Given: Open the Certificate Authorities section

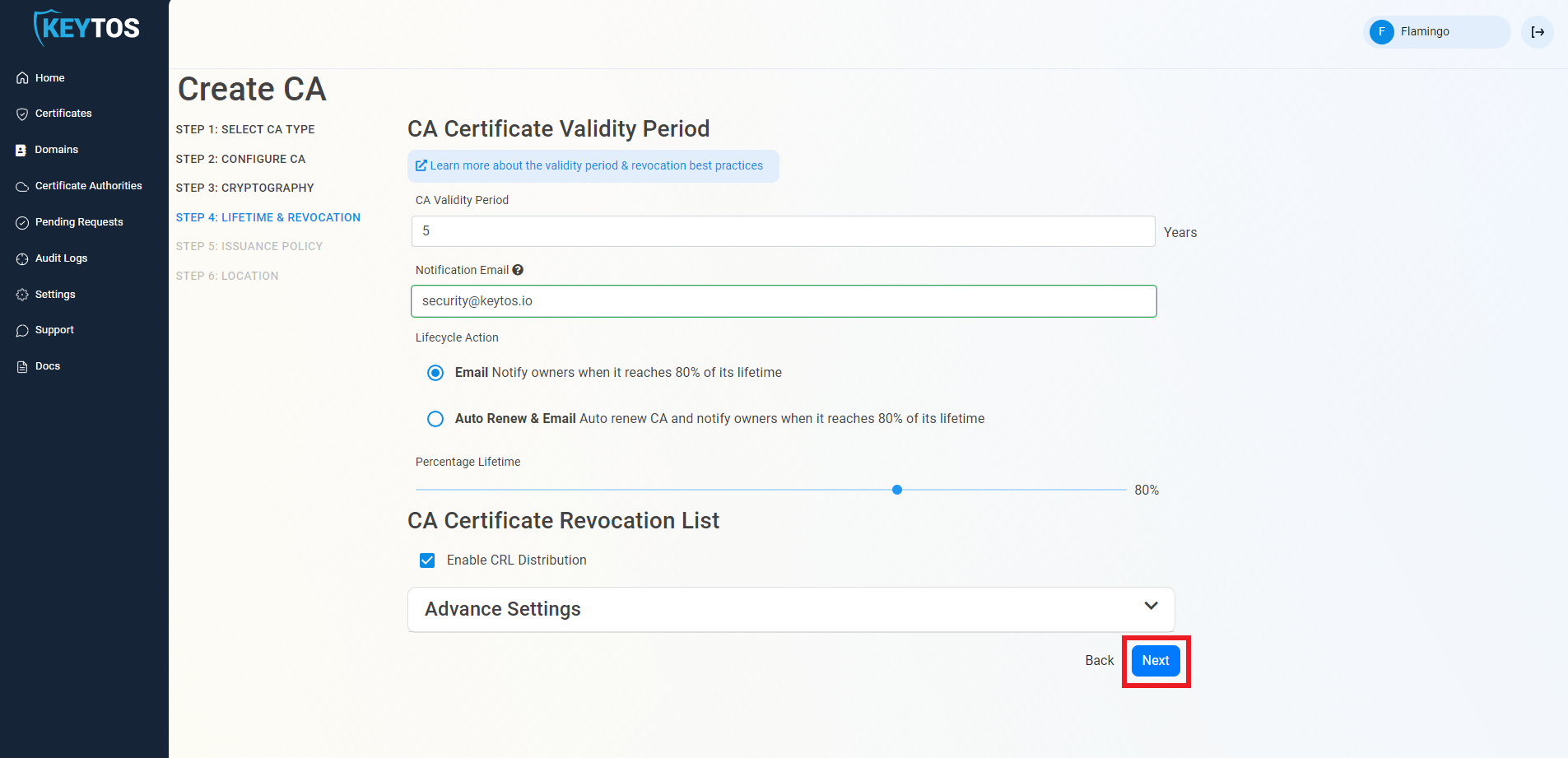Looking at the screenshot, I should coord(89,186).
